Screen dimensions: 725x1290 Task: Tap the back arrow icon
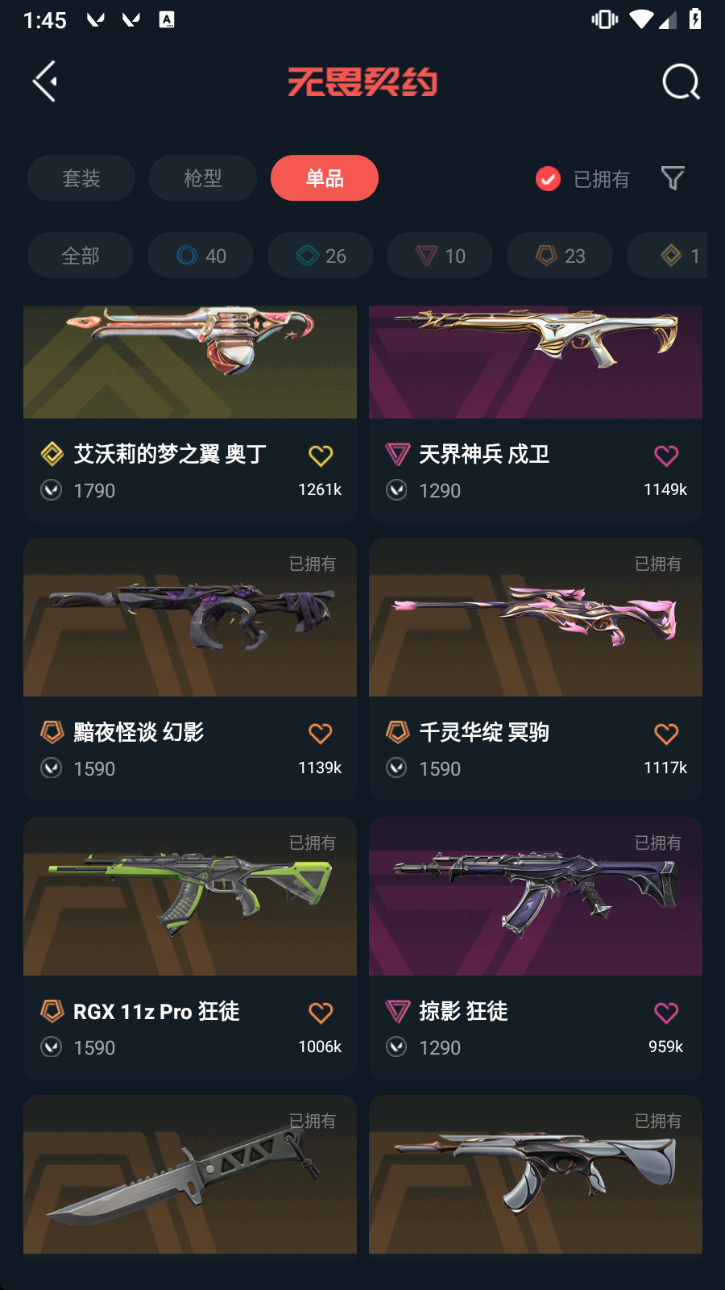click(45, 81)
